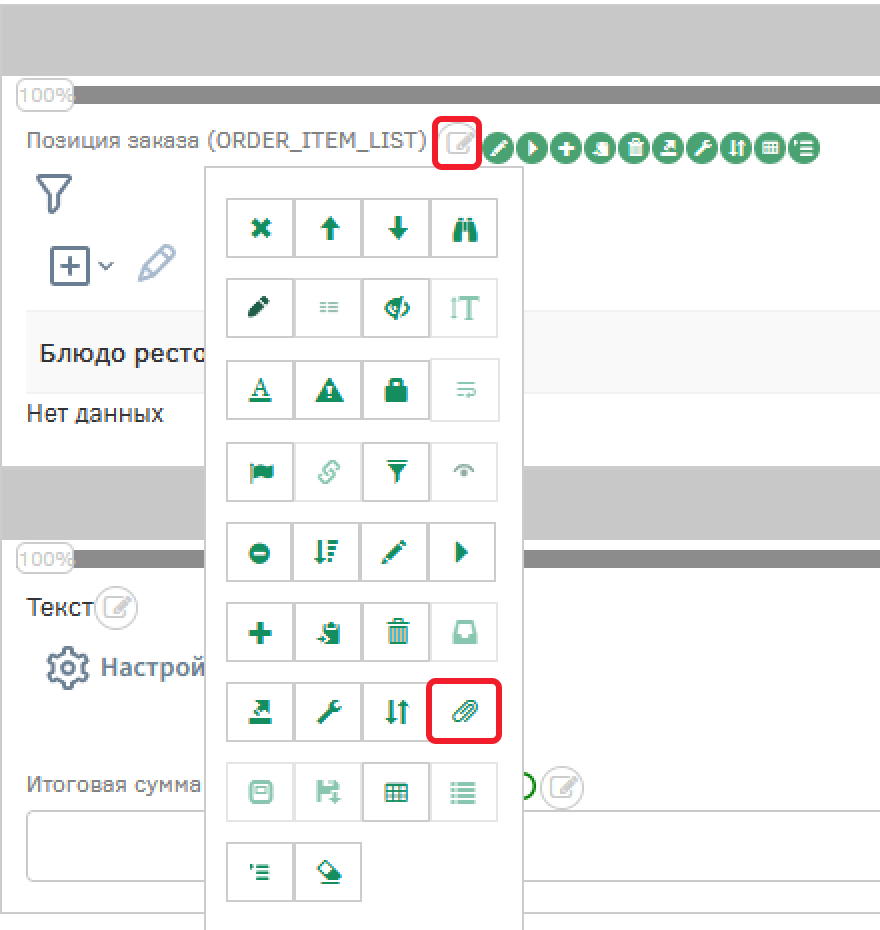
Task: Click the wrench settings icon in popup
Action: (329, 711)
